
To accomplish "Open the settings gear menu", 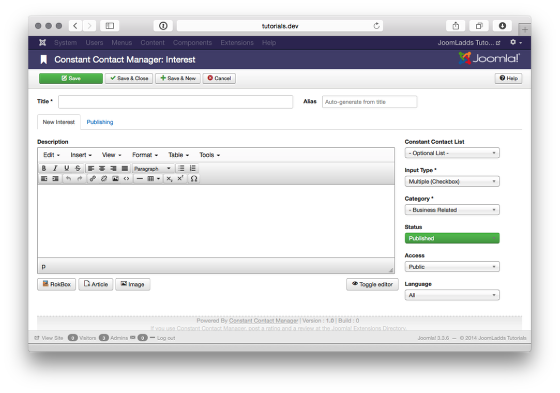I will [x=515, y=42].
